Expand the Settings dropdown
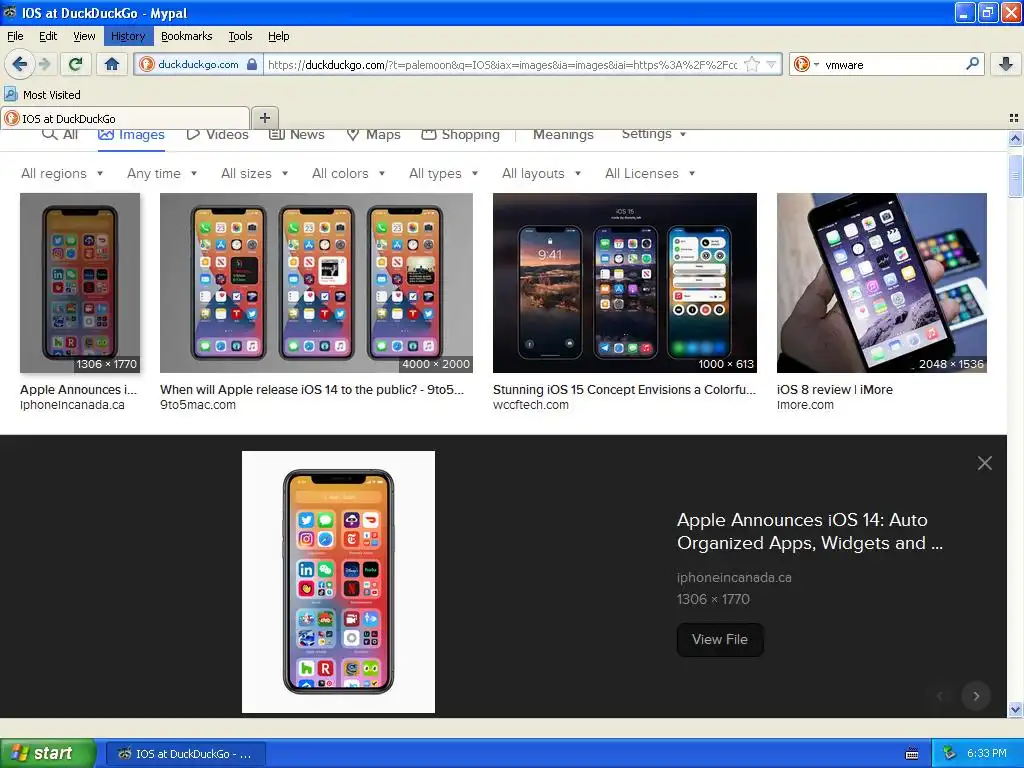This screenshot has width=1024, height=768. click(654, 134)
